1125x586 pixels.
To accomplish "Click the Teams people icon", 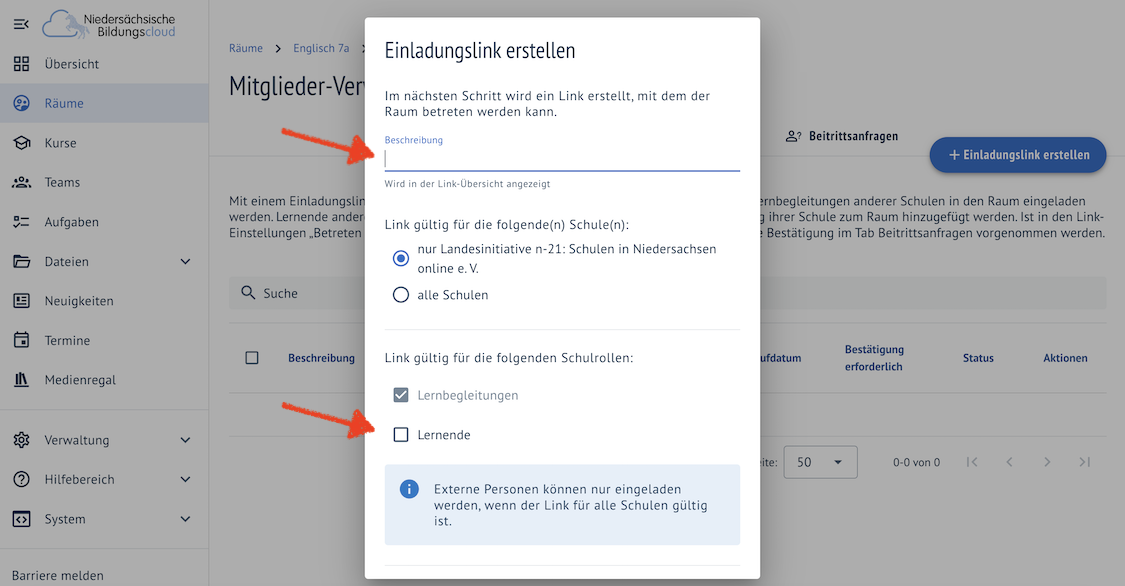I will 22,182.
